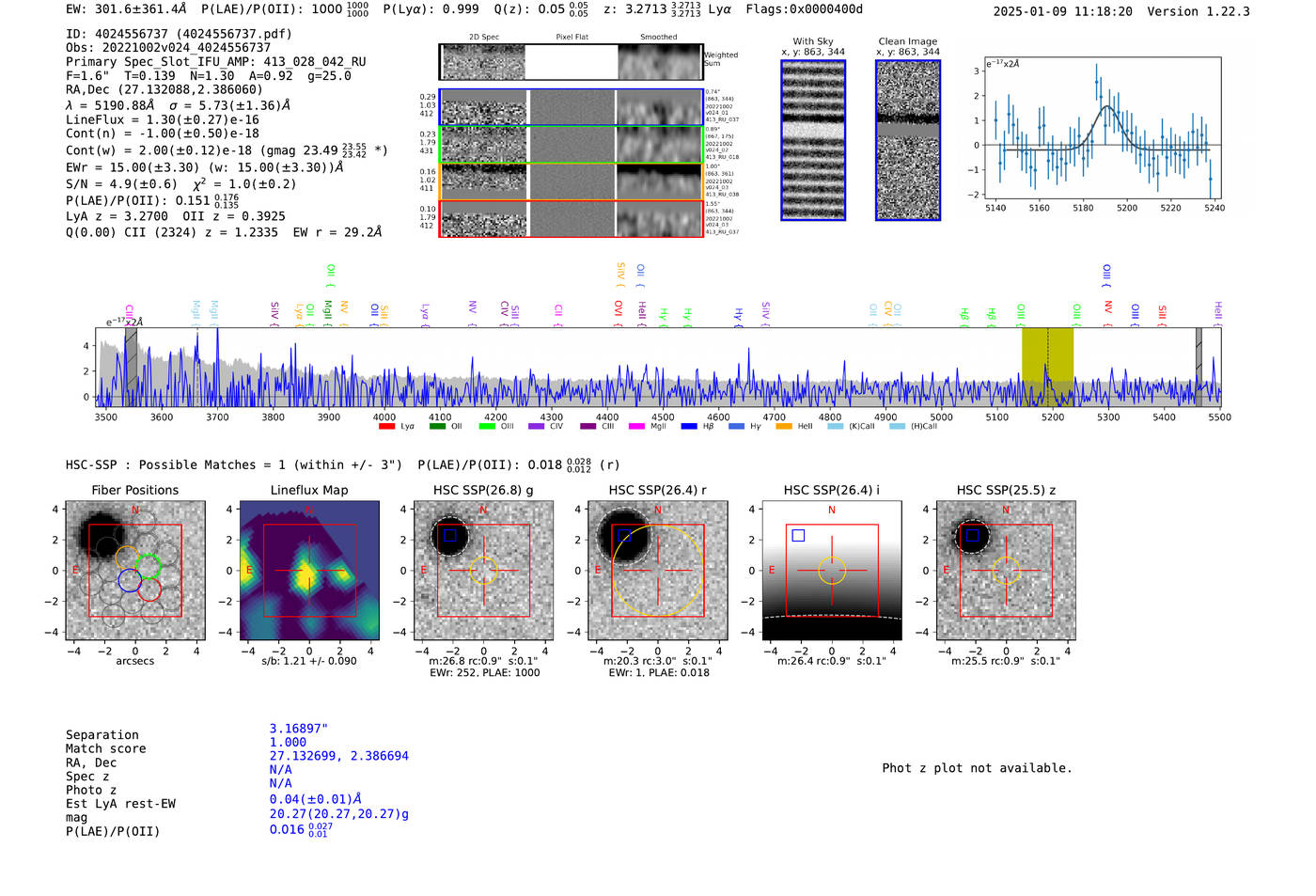The height and width of the screenshot is (896, 1316).
Task: Click the timestamp '2025-01-09 11:18:20'
Action: [1063, 11]
